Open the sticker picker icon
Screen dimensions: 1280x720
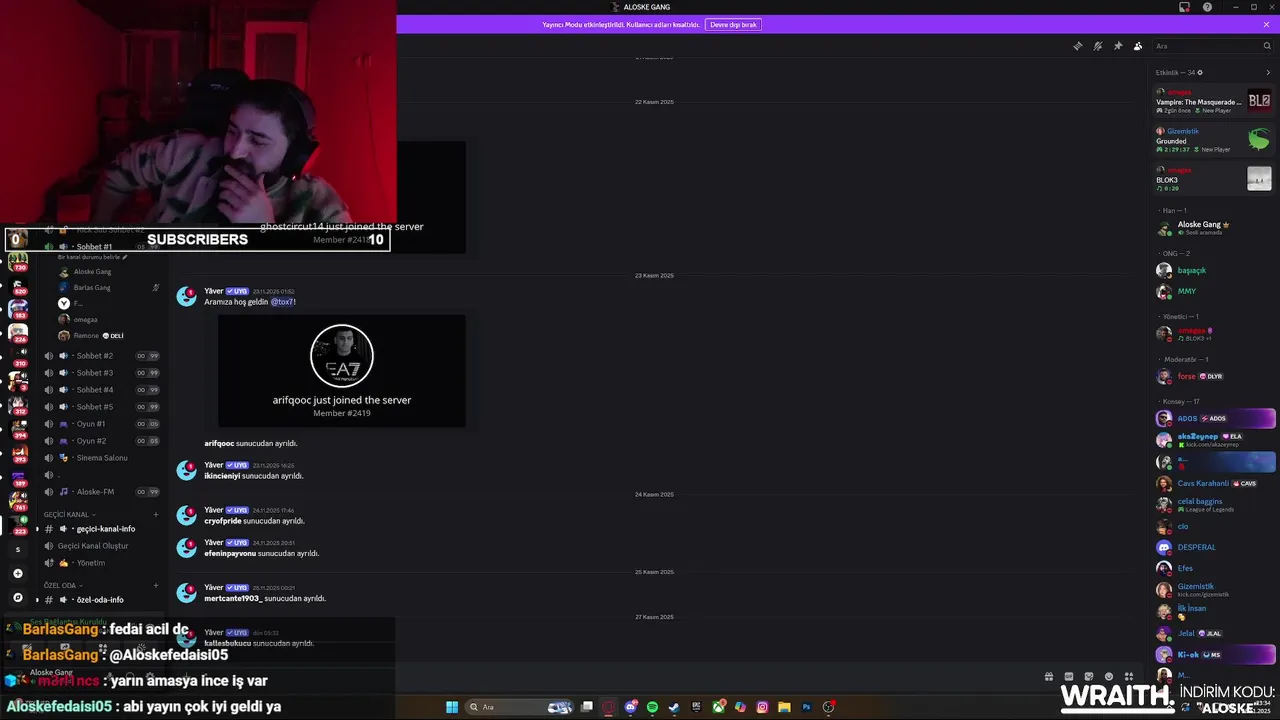1089,677
